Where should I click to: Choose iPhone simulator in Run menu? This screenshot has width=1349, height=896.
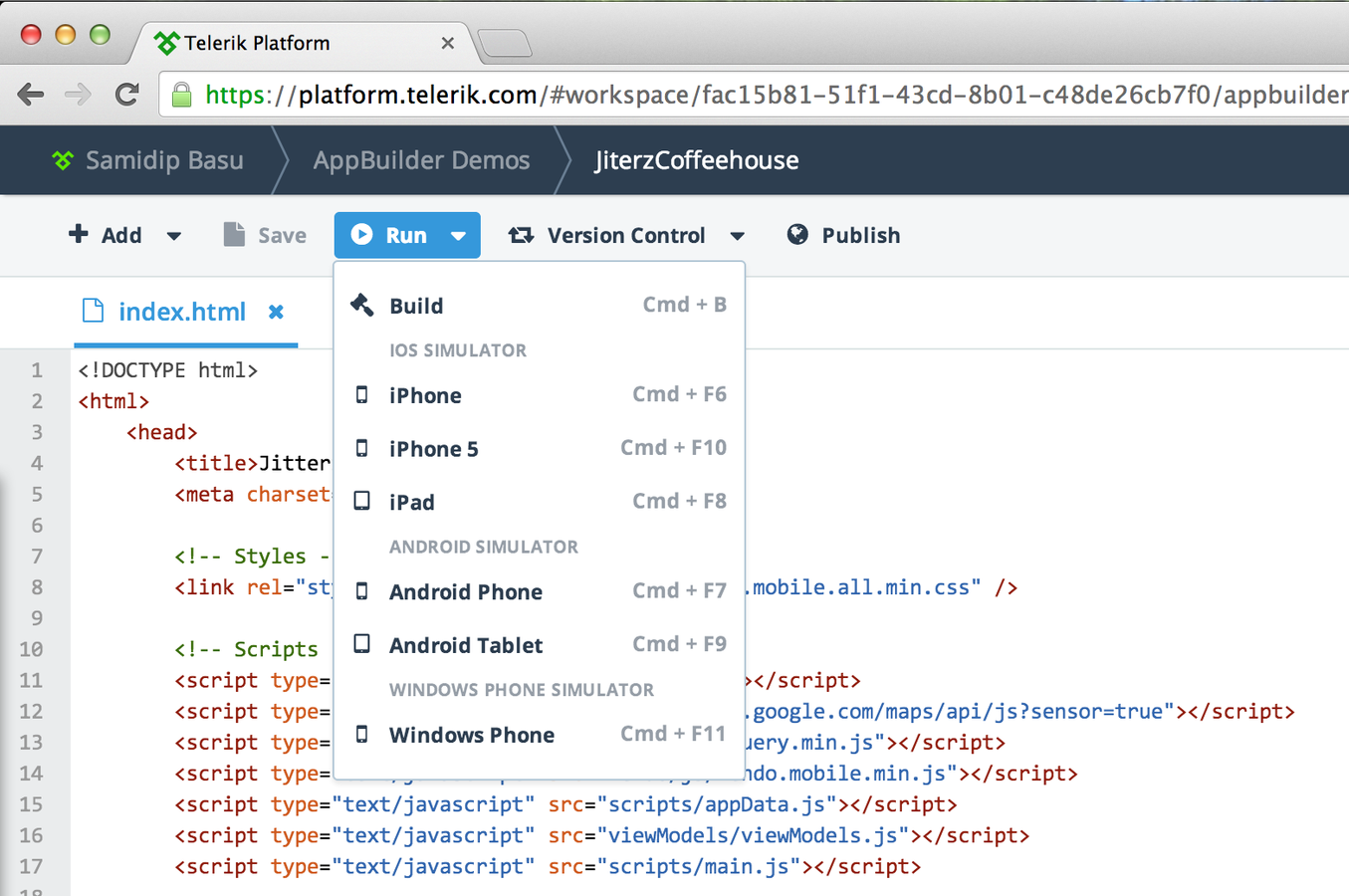(x=540, y=395)
